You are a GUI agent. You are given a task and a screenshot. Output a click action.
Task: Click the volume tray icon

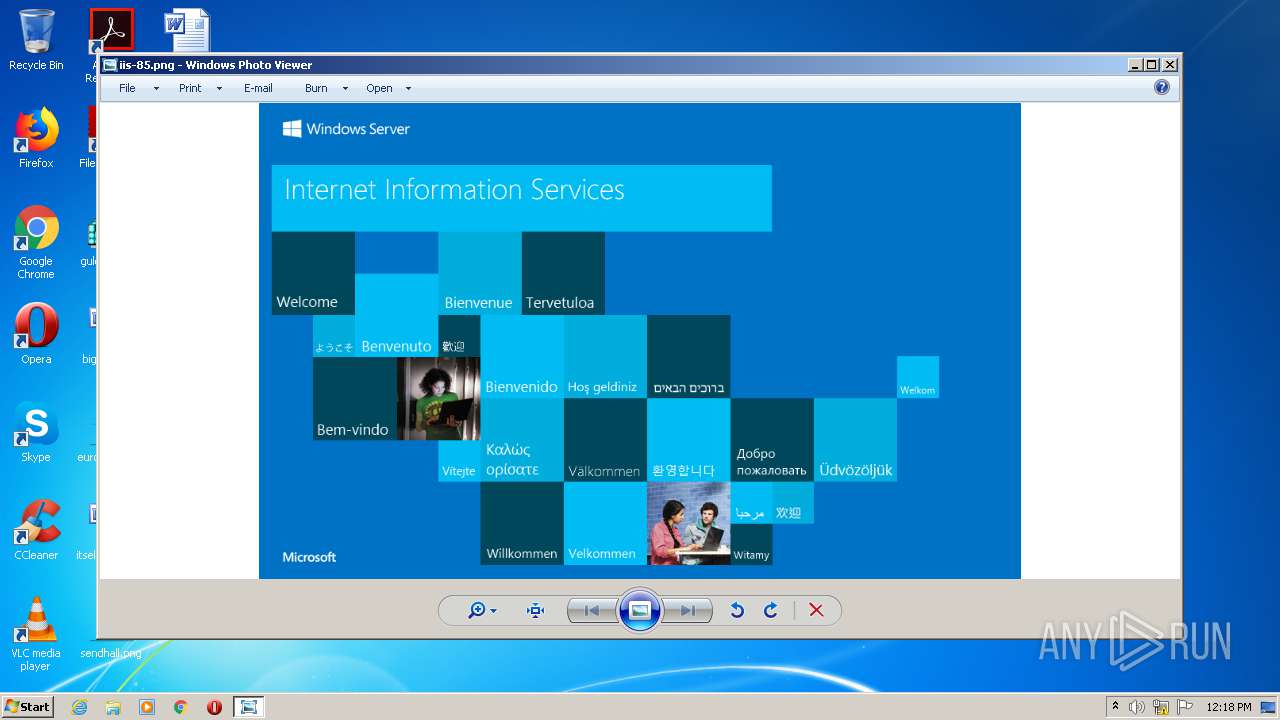[x=1137, y=707]
